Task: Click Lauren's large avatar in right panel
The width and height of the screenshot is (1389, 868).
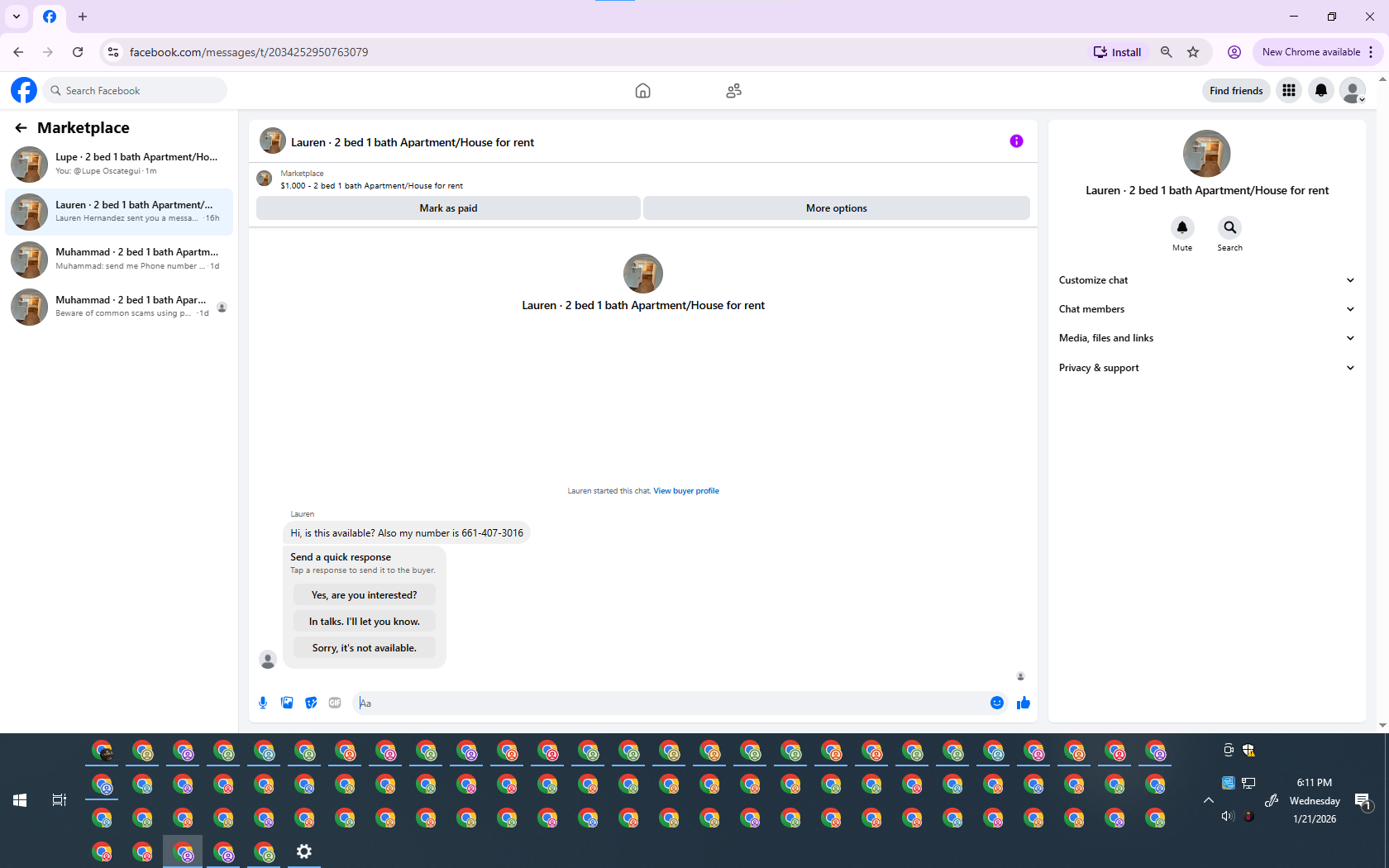Action: (x=1207, y=154)
